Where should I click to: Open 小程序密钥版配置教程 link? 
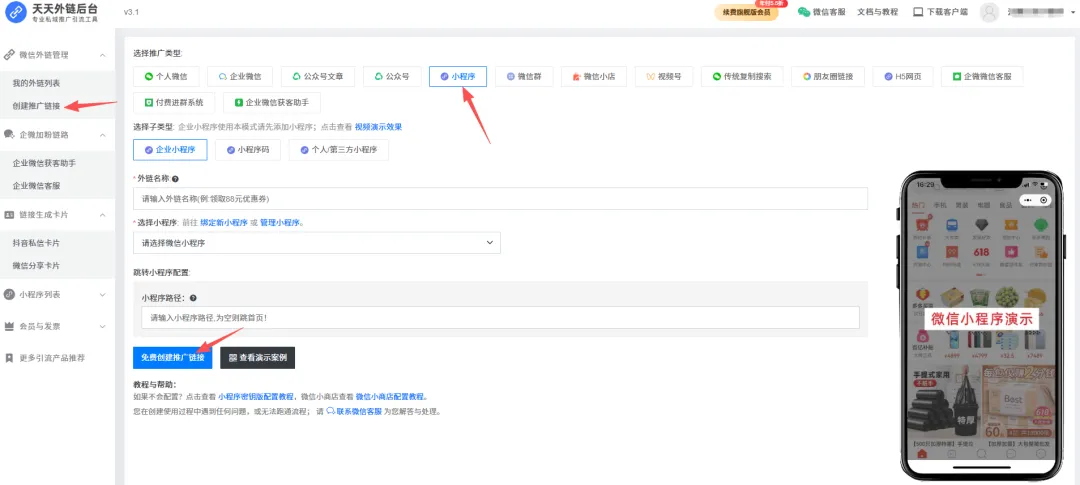tap(256, 397)
